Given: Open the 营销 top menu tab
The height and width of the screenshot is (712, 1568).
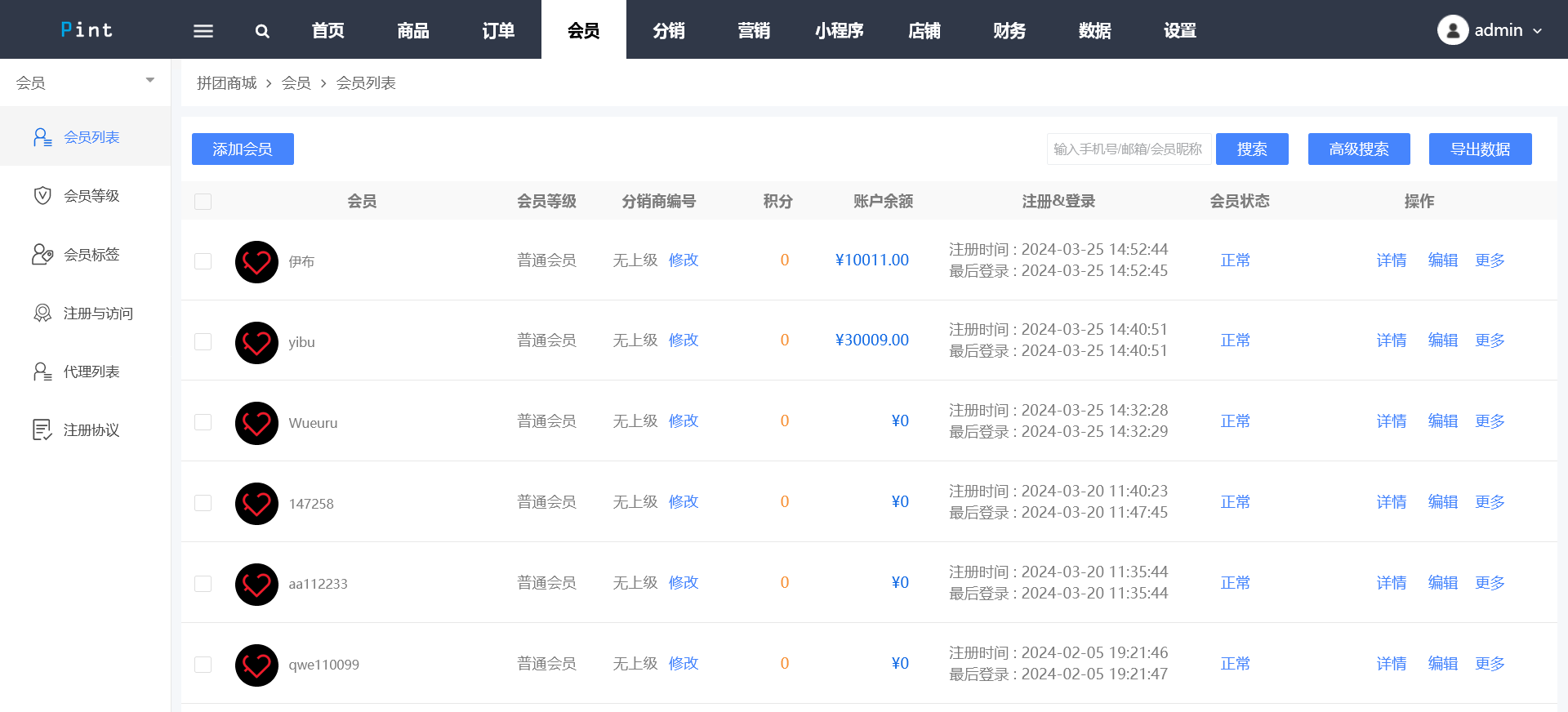Looking at the screenshot, I should click(754, 31).
